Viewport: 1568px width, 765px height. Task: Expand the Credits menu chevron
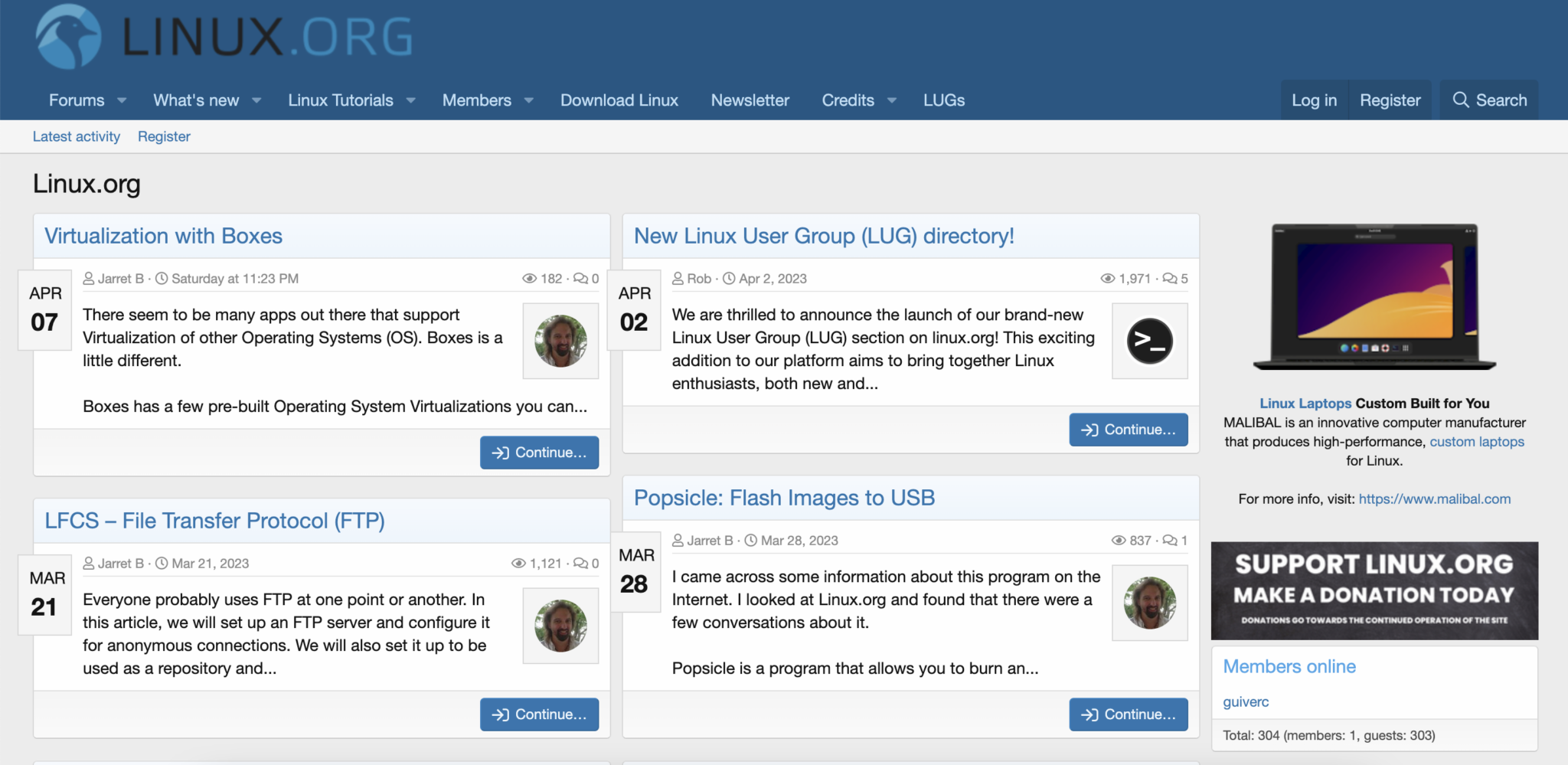pyautogui.click(x=891, y=100)
